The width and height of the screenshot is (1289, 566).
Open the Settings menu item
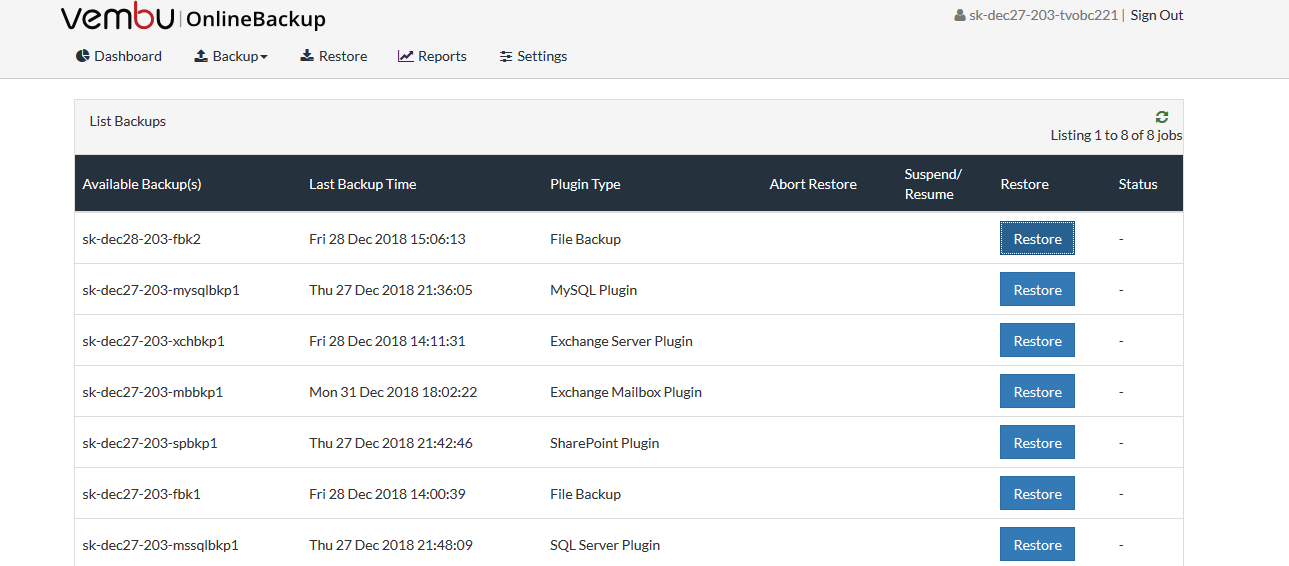tap(533, 56)
